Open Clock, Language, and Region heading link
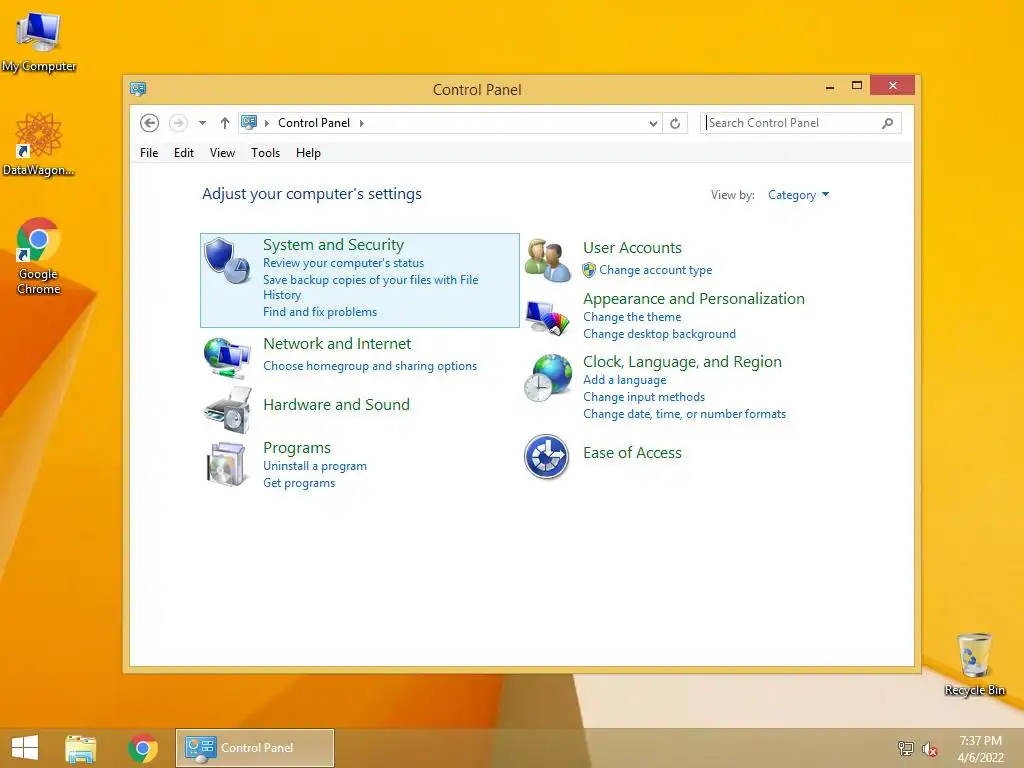1024x768 pixels. click(682, 362)
